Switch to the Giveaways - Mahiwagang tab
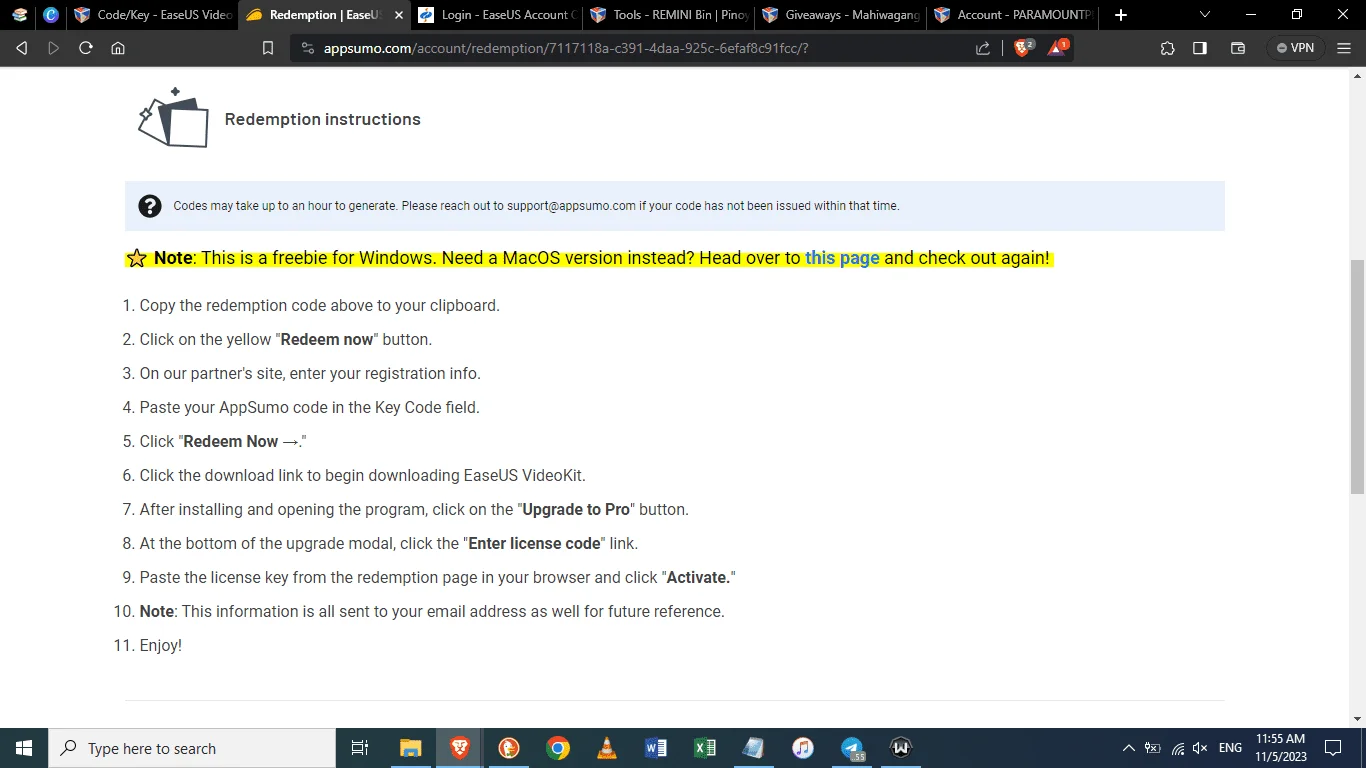 click(x=840, y=15)
